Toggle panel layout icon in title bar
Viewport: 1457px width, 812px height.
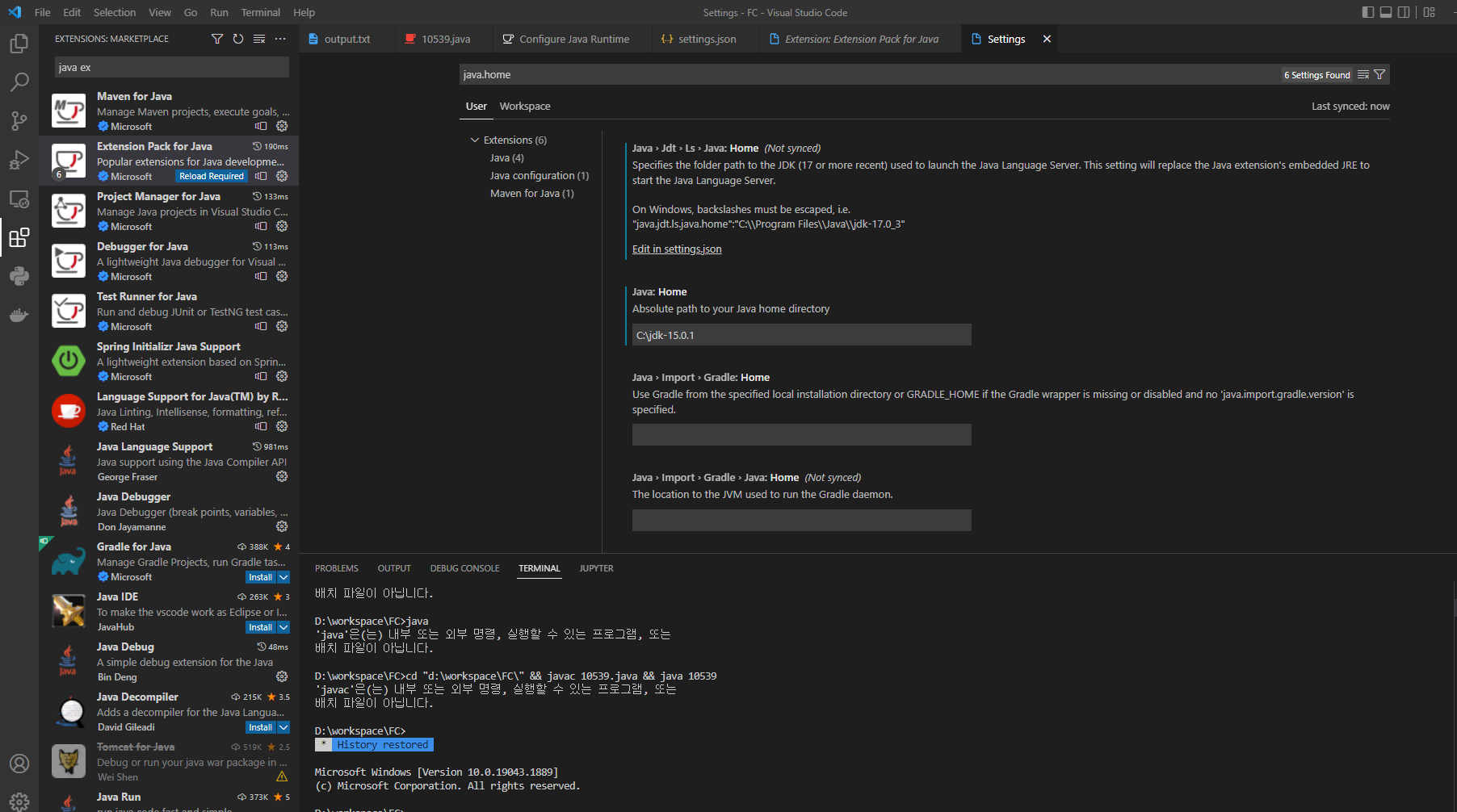(1386, 12)
